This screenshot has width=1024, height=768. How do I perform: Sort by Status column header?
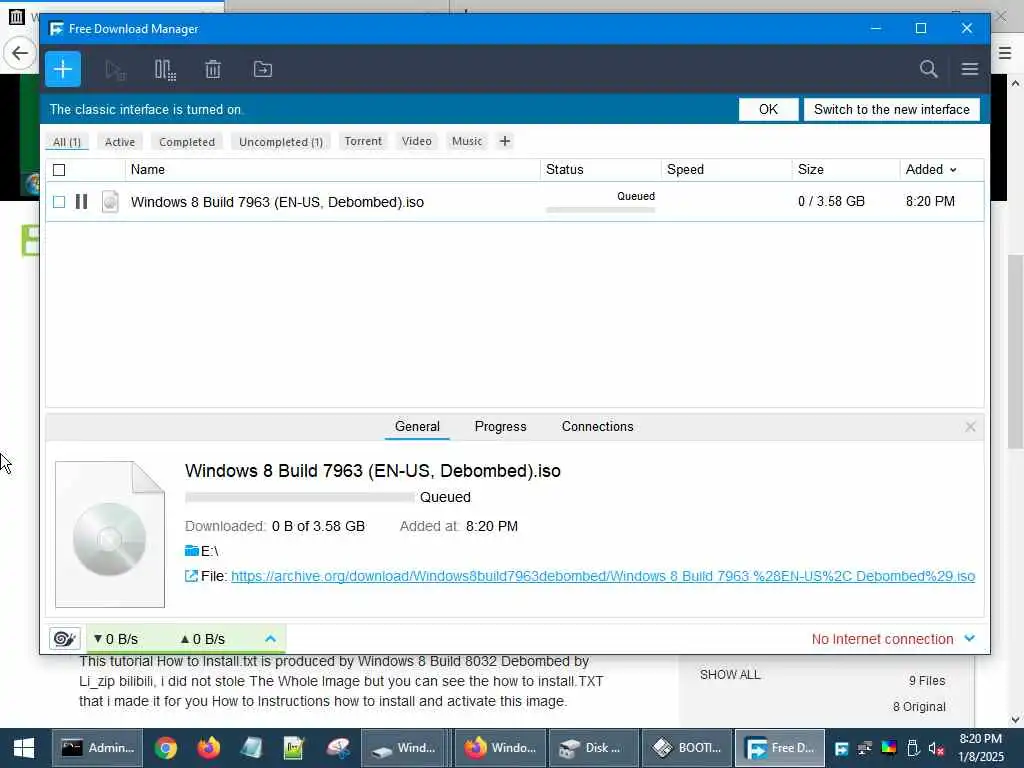(600, 170)
